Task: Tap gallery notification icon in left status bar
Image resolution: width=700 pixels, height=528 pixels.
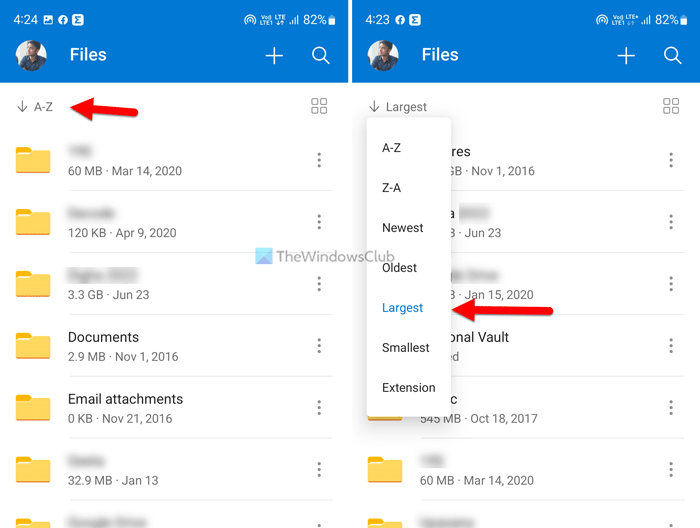Action: [48, 20]
